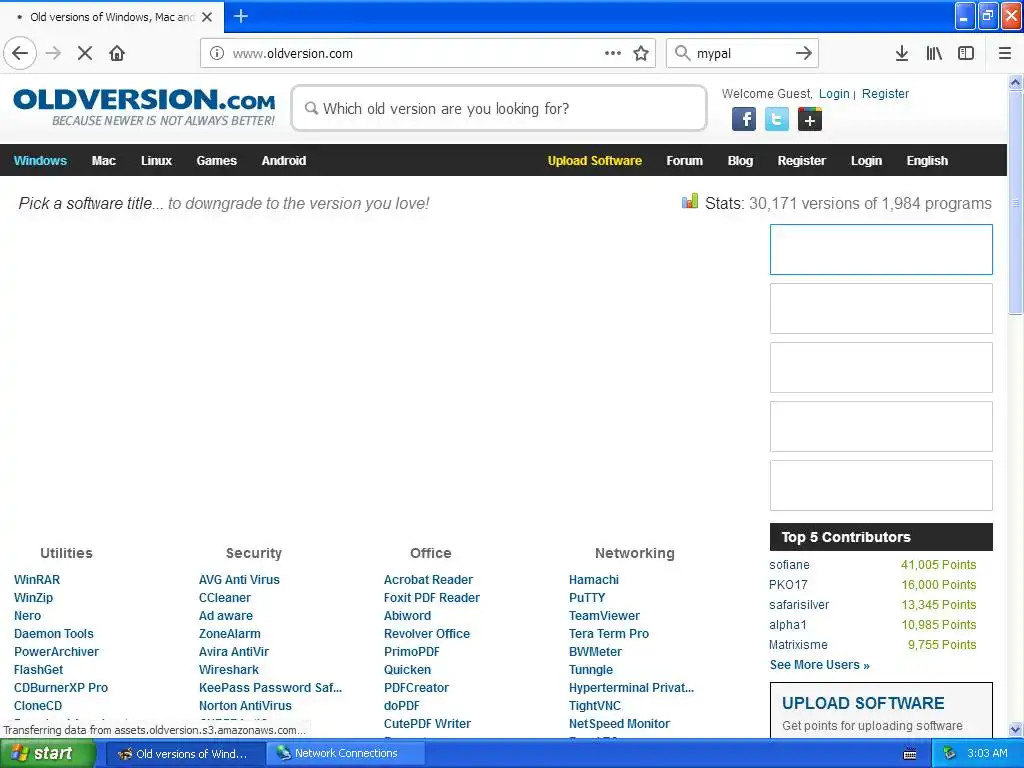Click the Stats bar chart icon
This screenshot has width=1024, height=768.
click(690, 202)
